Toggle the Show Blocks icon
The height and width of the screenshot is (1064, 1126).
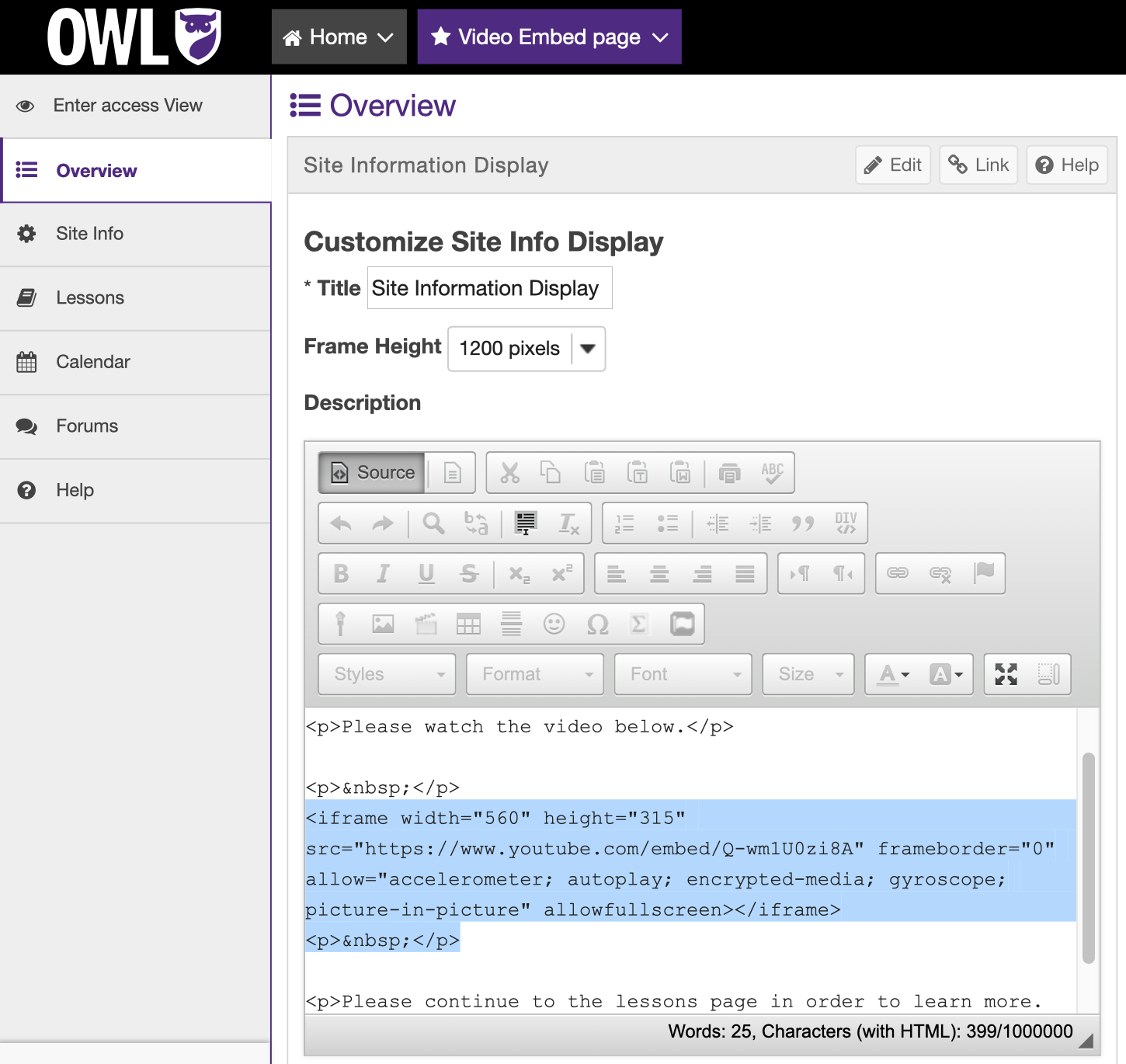click(x=1048, y=674)
